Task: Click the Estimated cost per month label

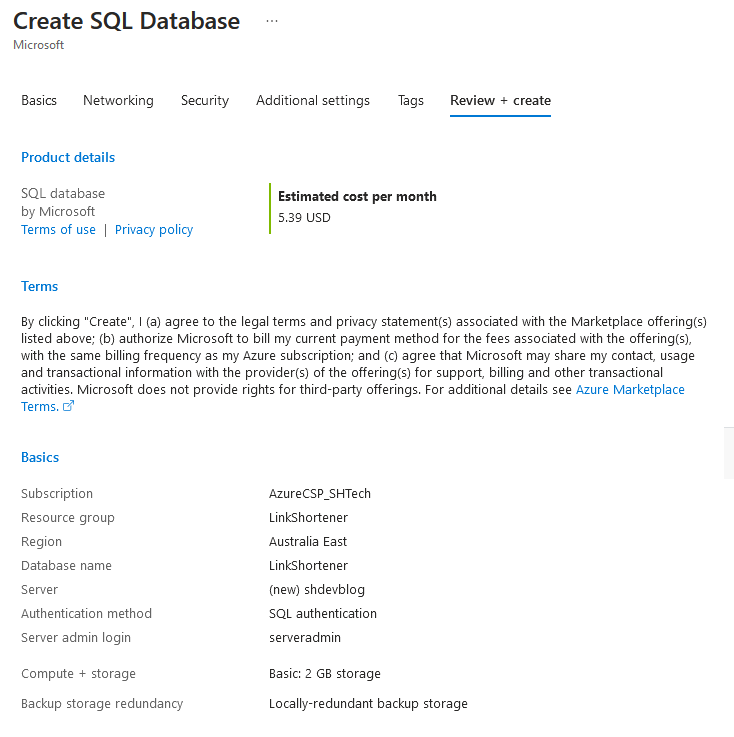Action: click(x=357, y=196)
